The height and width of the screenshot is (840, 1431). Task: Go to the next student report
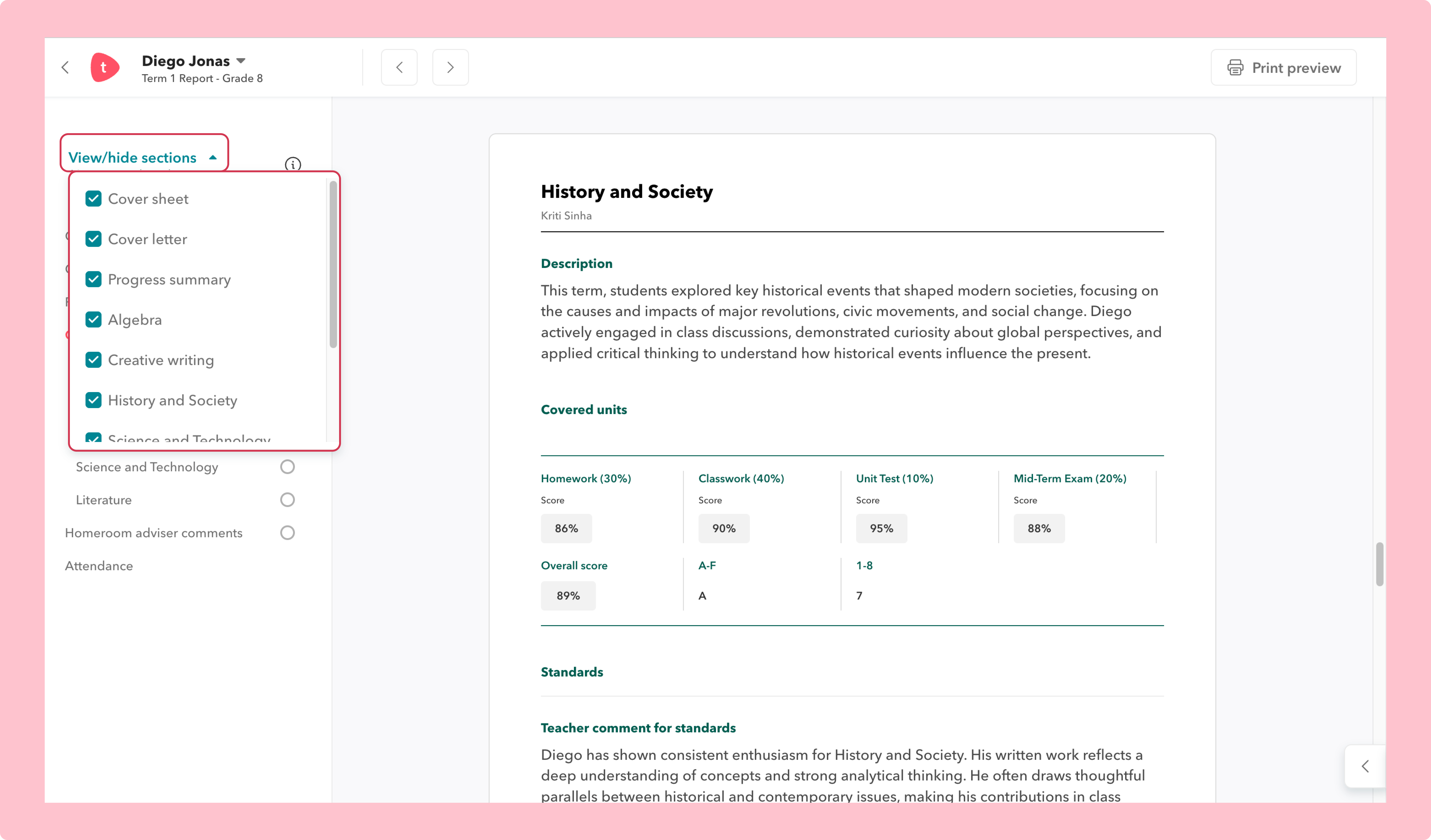coord(450,68)
